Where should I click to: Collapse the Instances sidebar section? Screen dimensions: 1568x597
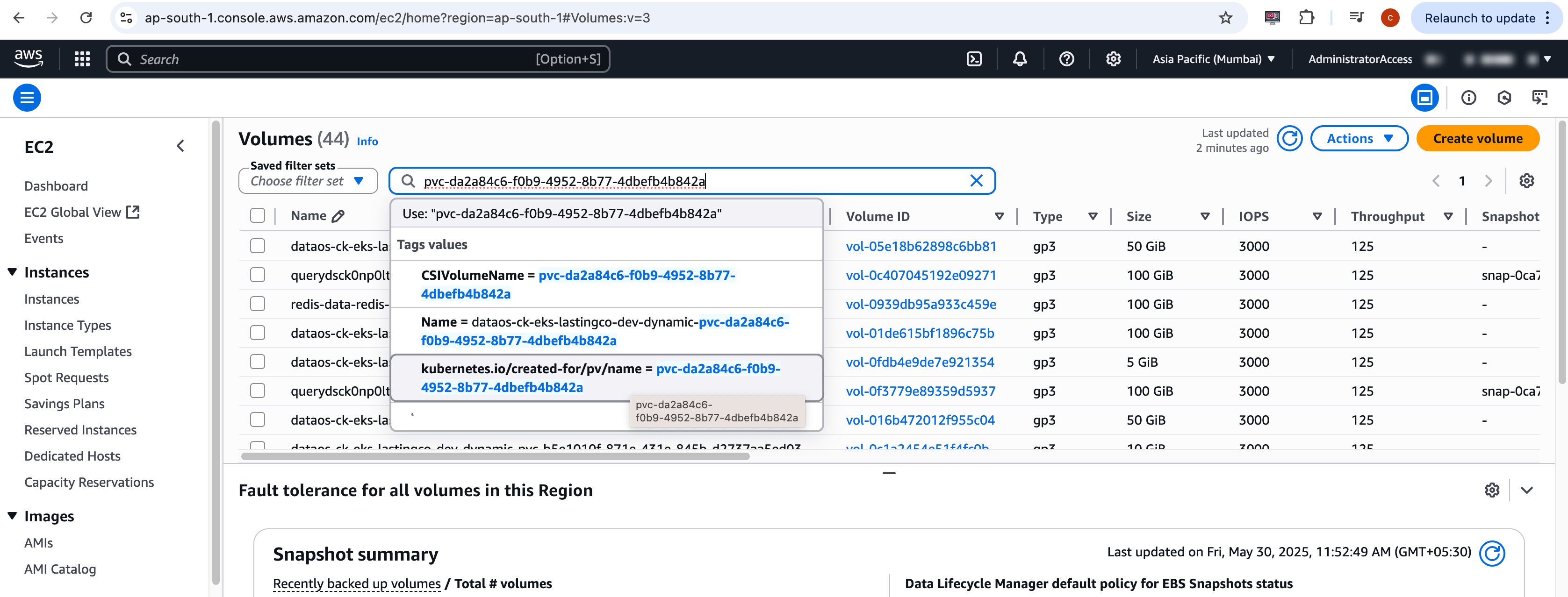point(12,272)
